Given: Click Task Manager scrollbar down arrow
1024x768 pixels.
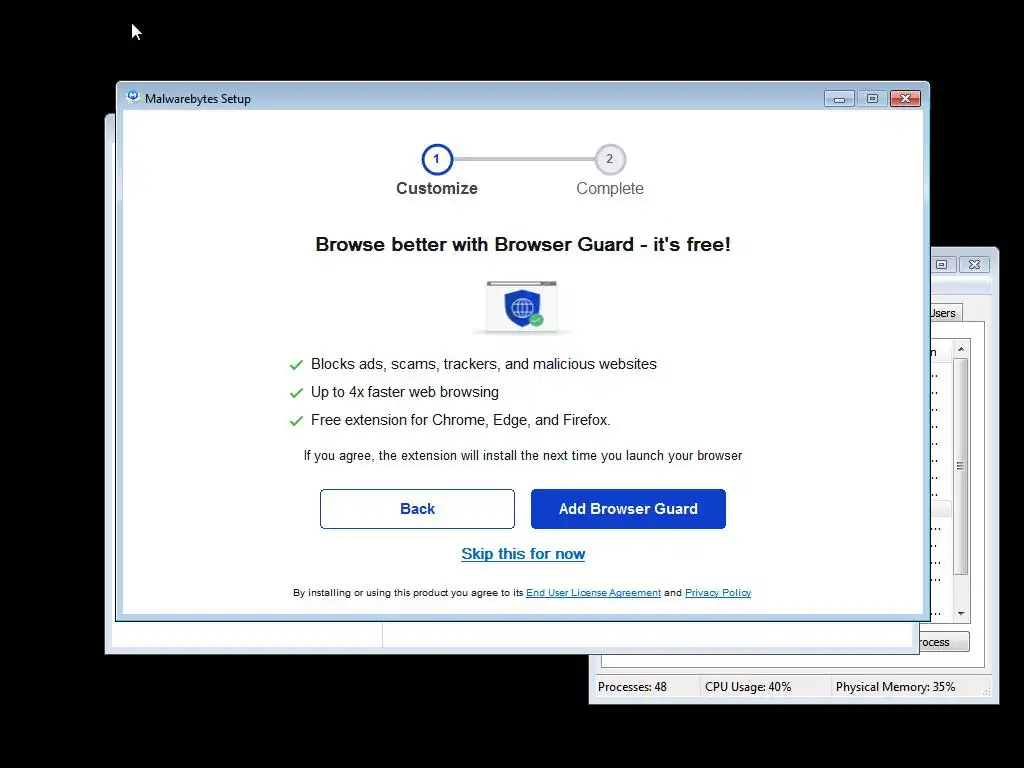Looking at the screenshot, I should (961, 613).
